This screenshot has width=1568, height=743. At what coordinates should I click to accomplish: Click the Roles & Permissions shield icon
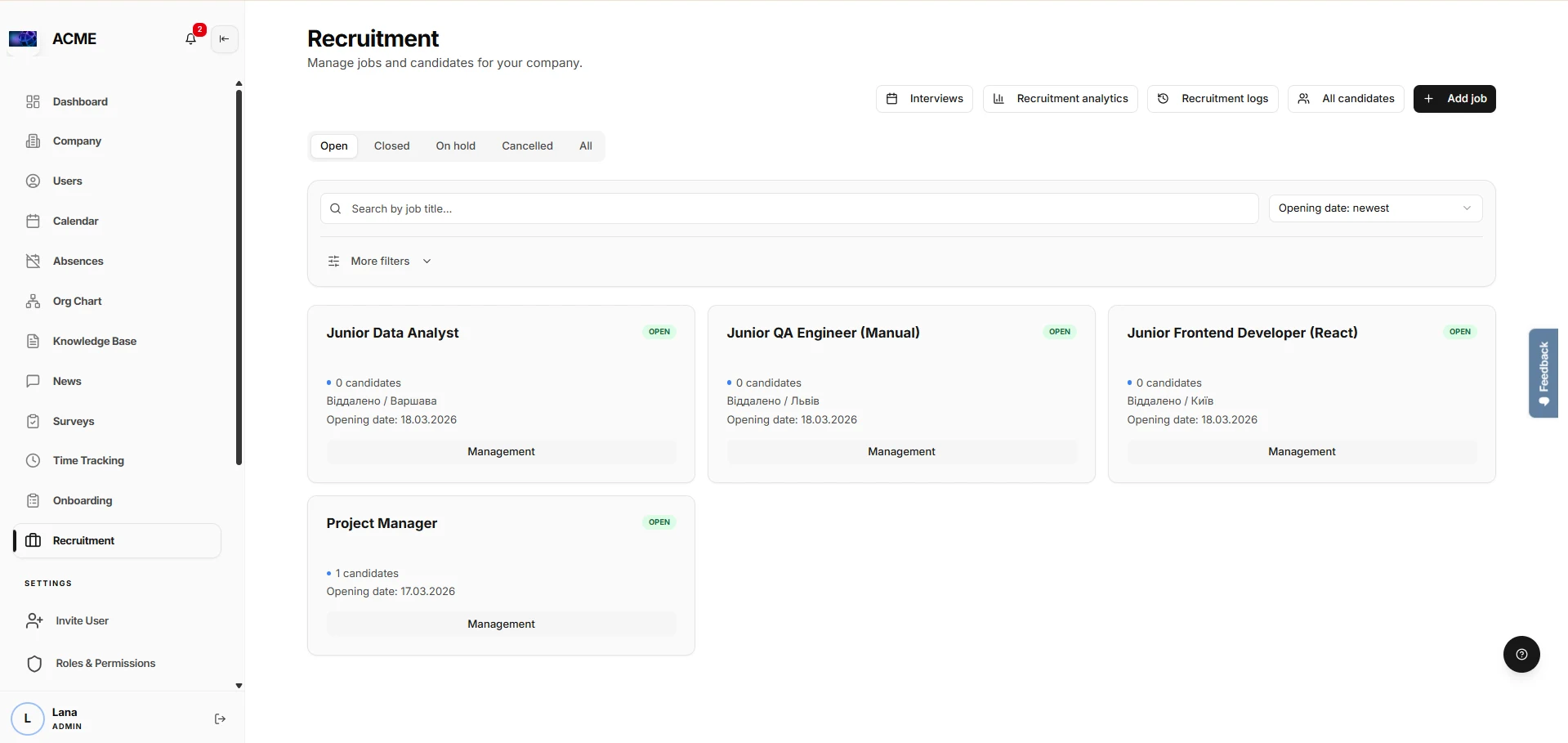pyautogui.click(x=34, y=664)
